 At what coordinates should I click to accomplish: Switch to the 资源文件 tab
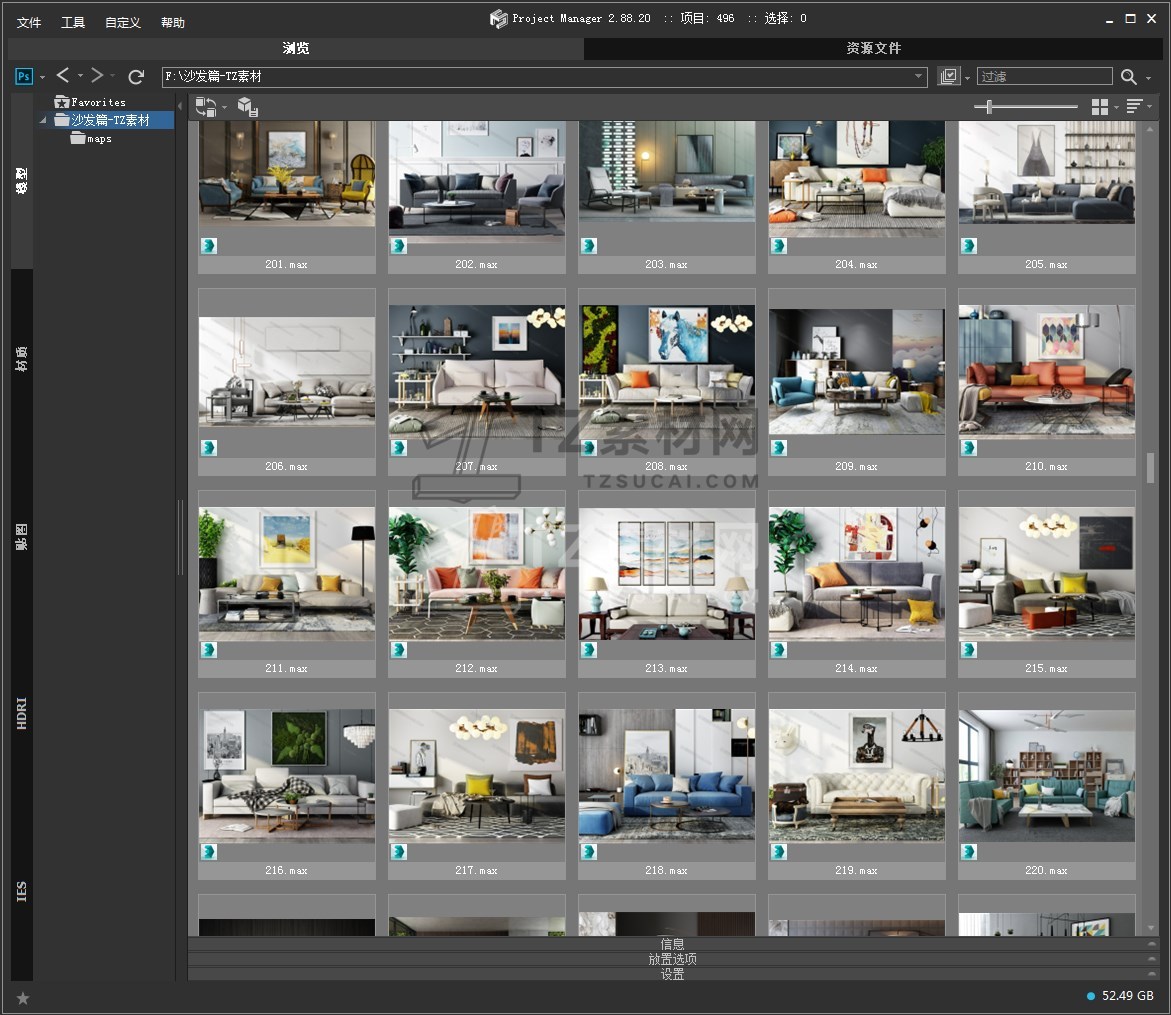873,48
